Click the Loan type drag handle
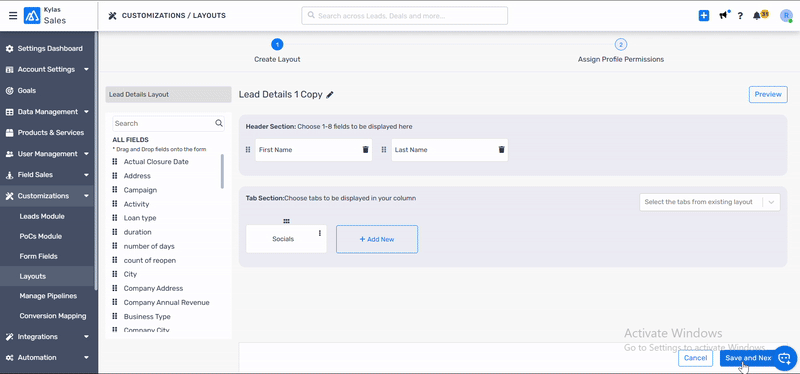Viewport: 800px width, 374px height. [115, 218]
